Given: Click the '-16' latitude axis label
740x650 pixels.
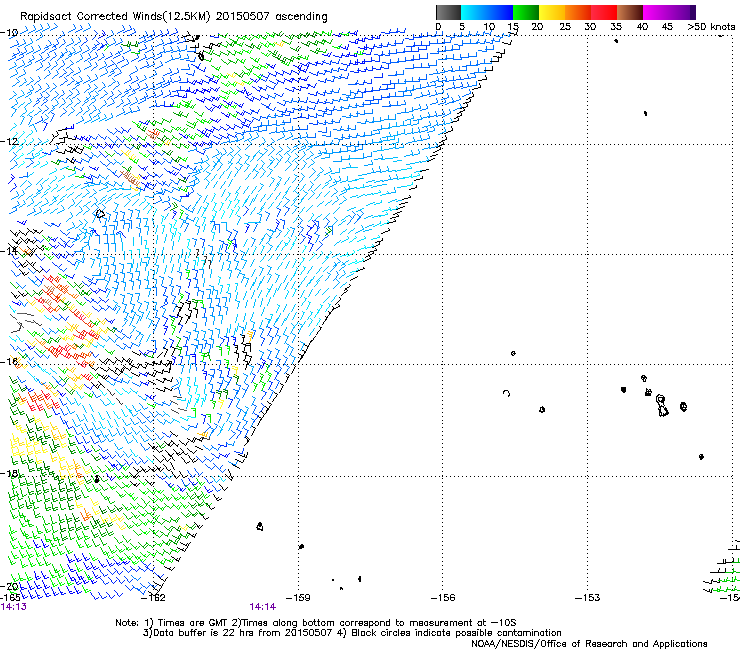Looking at the screenshot, I should [9, 362].
